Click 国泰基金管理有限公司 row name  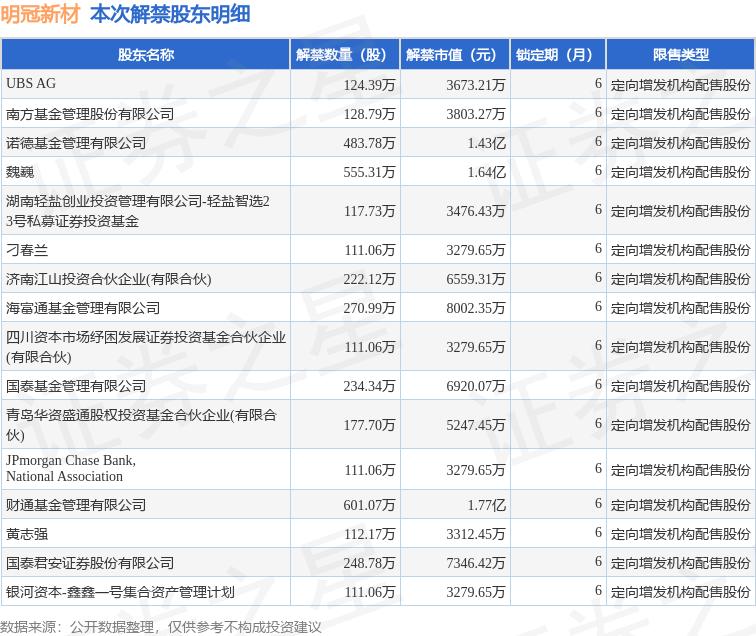[76, 386]
